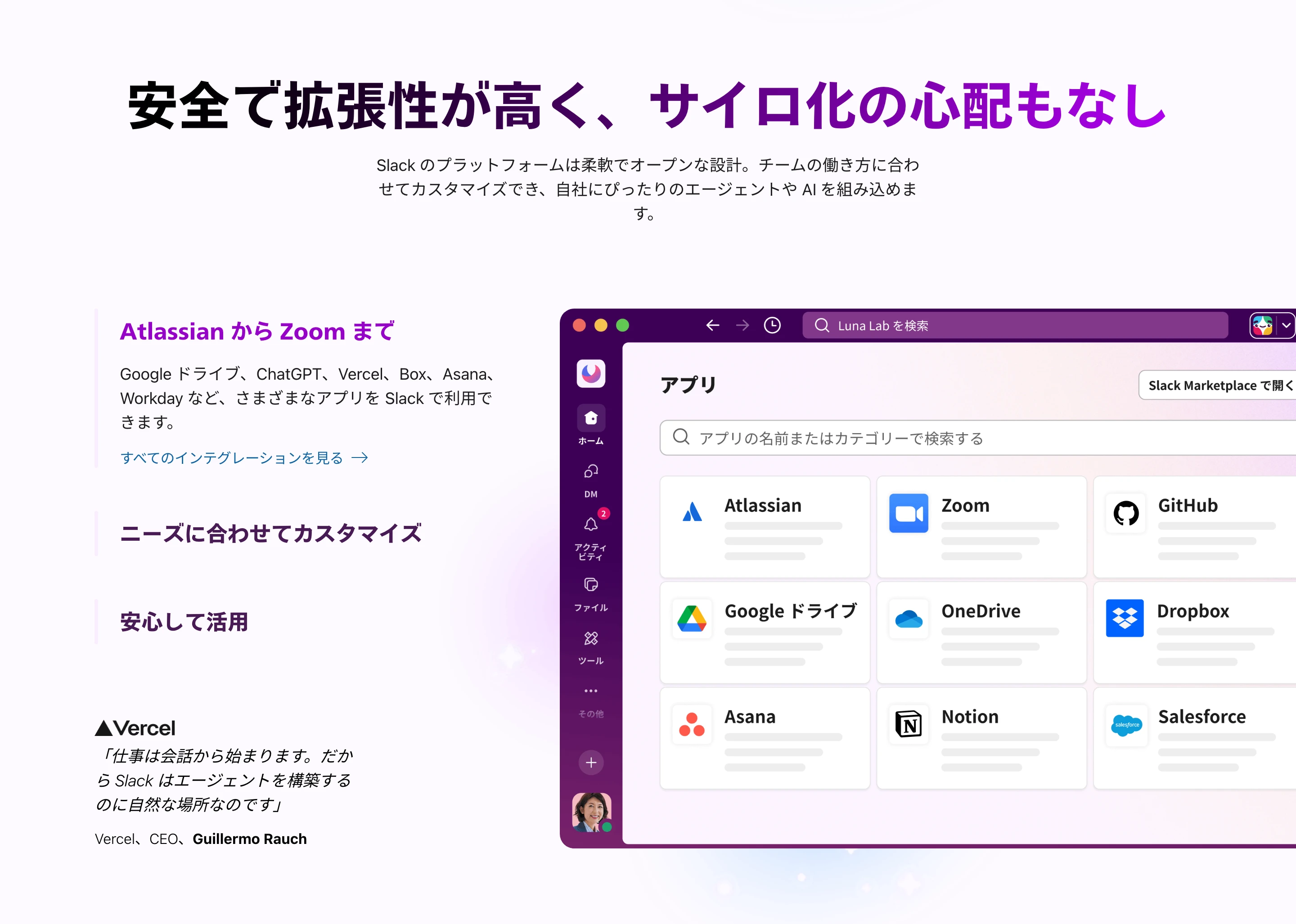1296x924 pixels.
Task: Go to ホーム in the sidebar
Action: click(591, 425)
